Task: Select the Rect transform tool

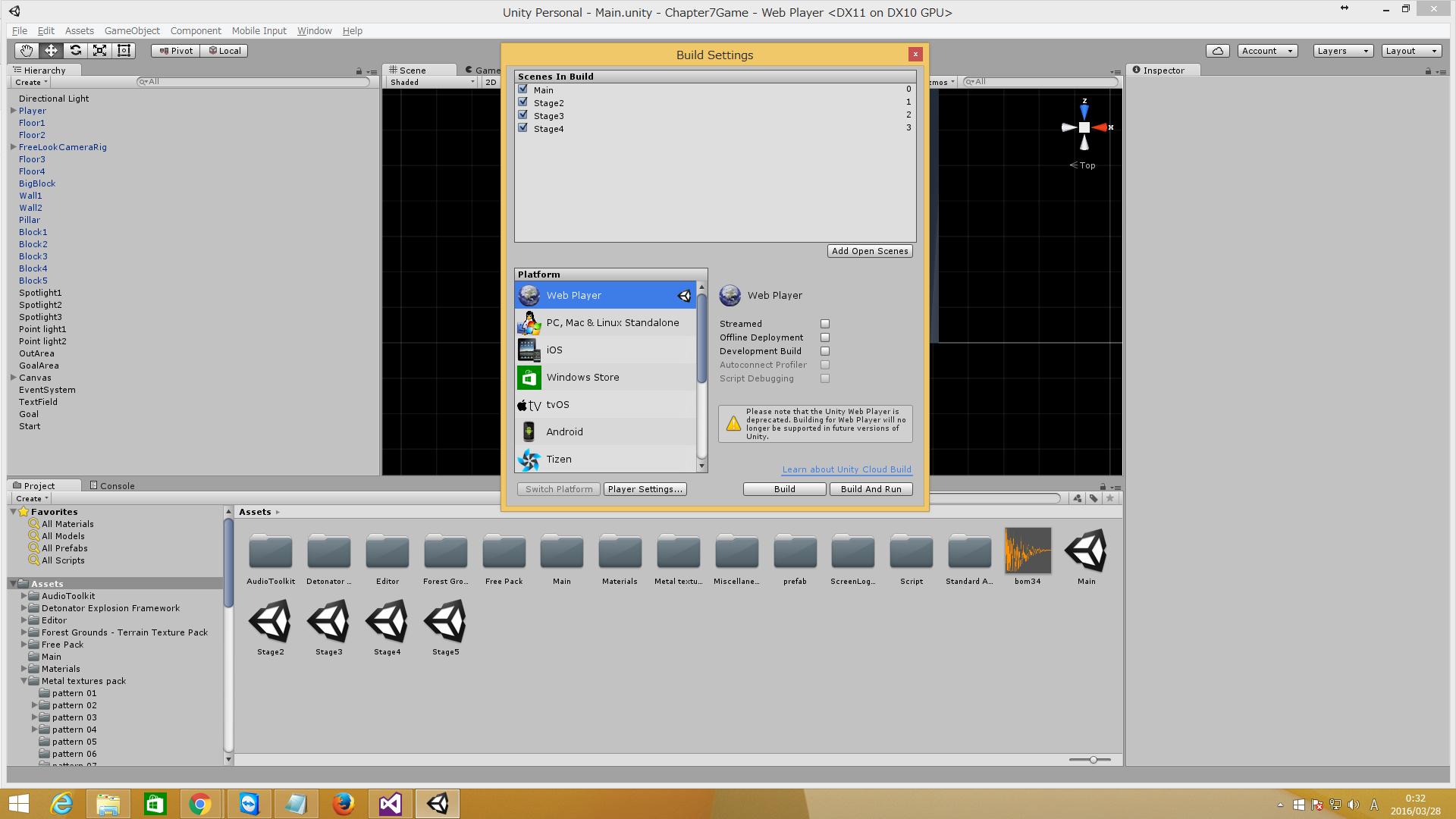Action: click(124, 50)
